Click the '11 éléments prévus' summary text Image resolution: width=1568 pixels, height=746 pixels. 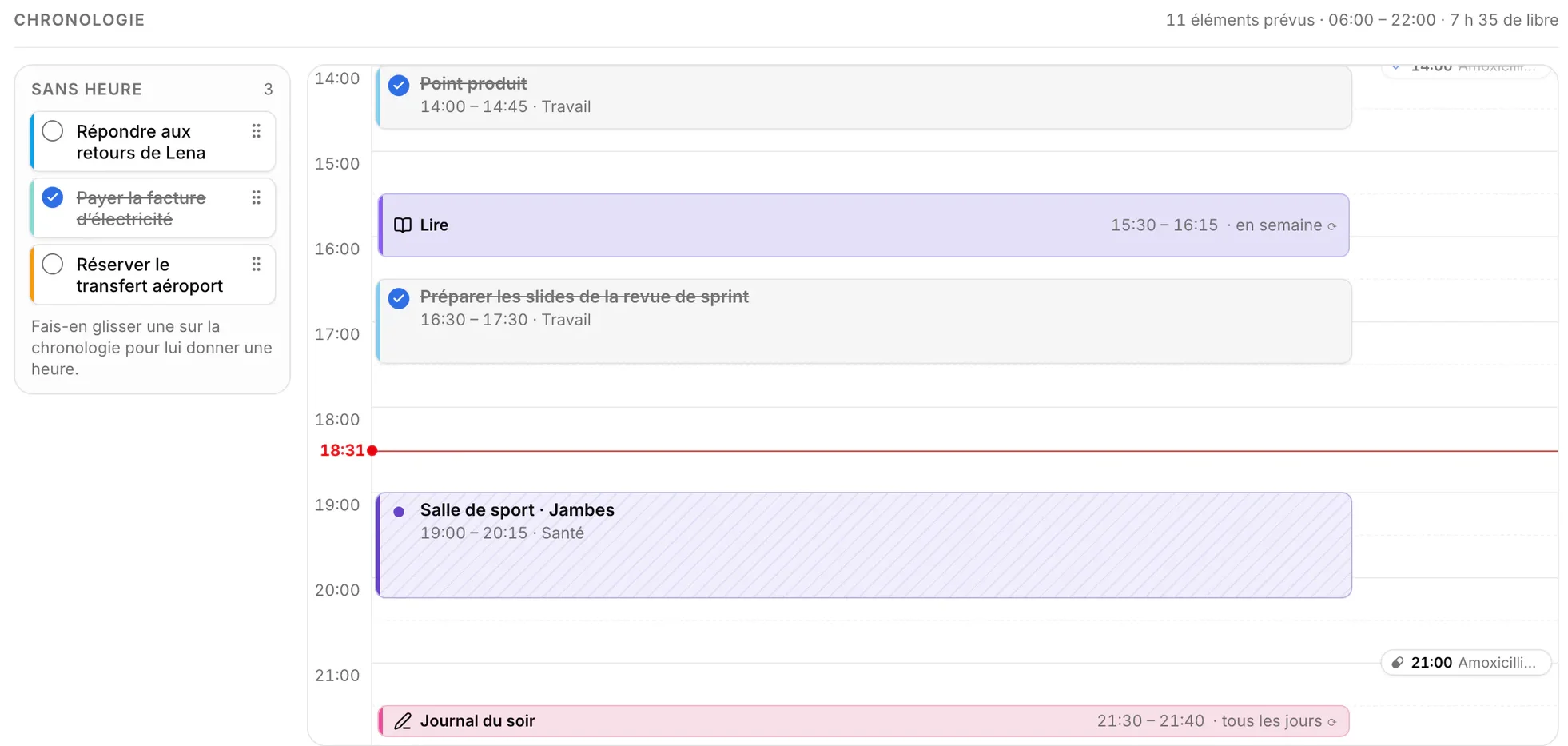(x=1240, y=20)
